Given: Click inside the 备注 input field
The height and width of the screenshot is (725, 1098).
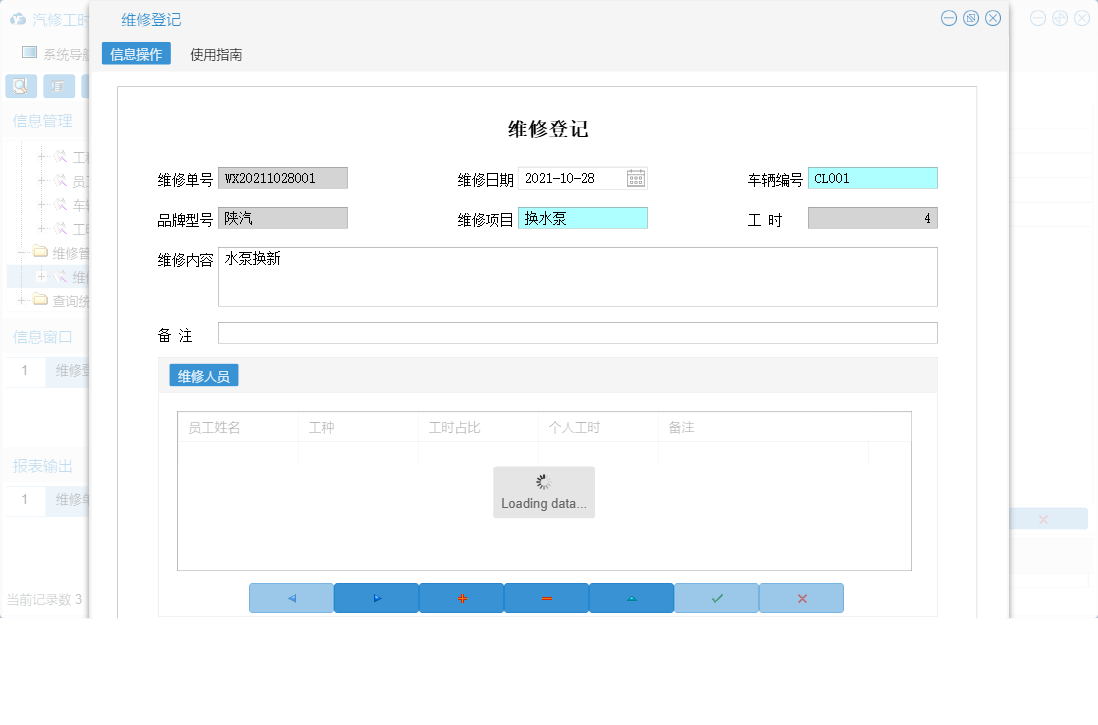Looking at the screenshot, I should (x=576, y=332).
